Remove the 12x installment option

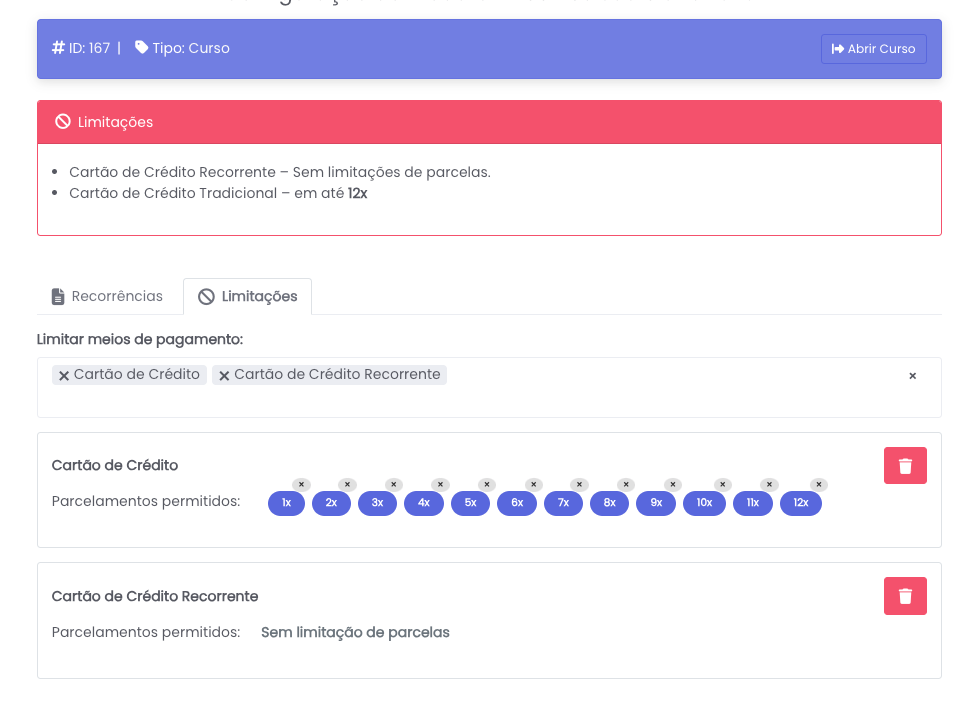[x=819, y=485]
